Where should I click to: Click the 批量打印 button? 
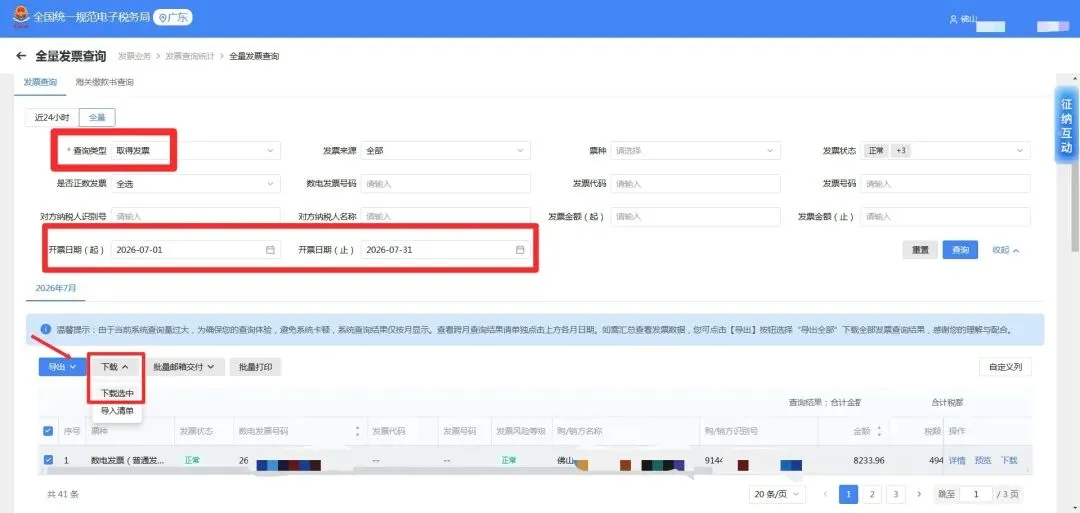256,367
